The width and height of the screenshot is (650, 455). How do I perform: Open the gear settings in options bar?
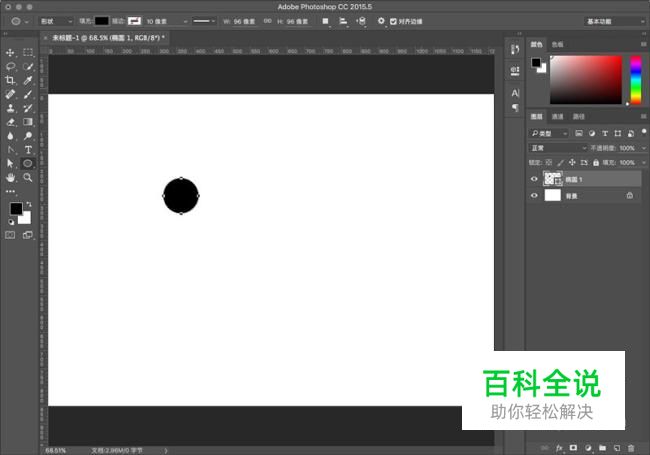tap(380, 20)
